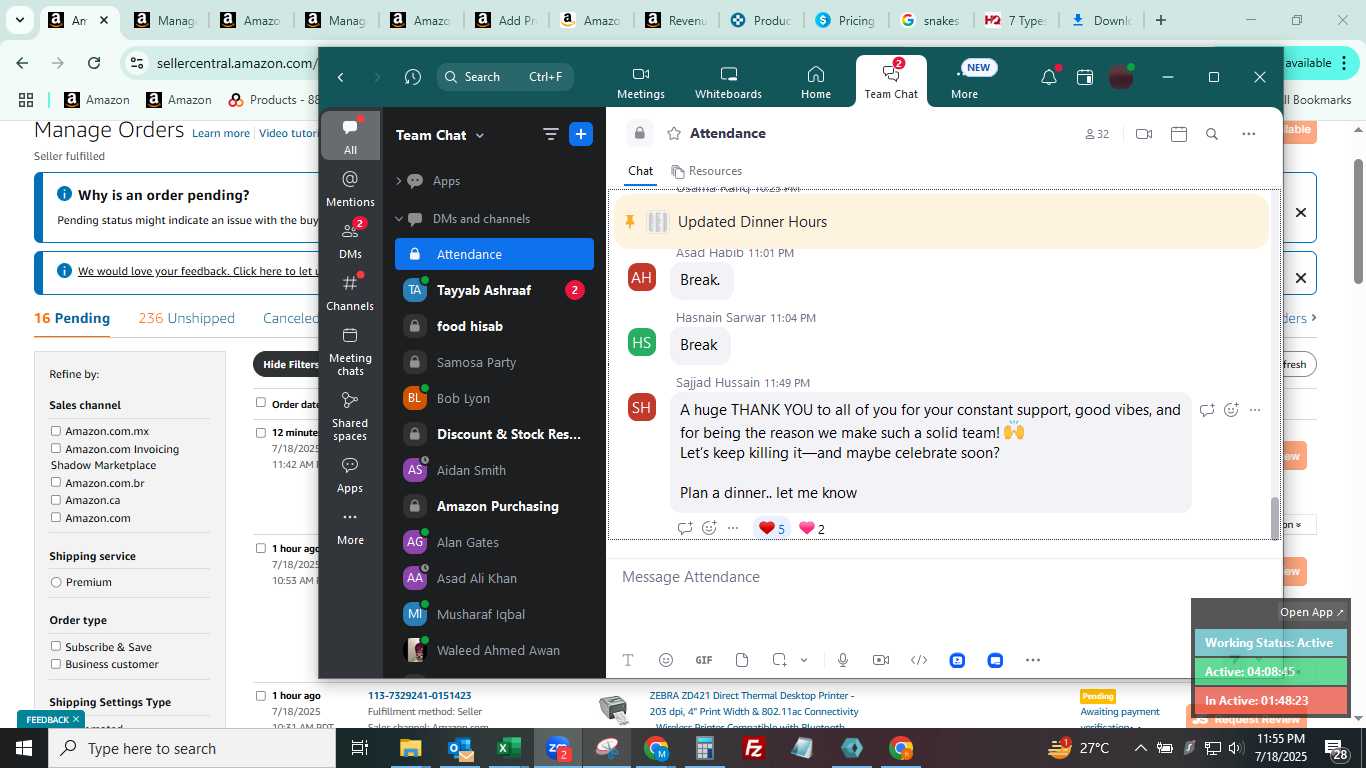Open composer more options ellipsis

(1033, 660)
